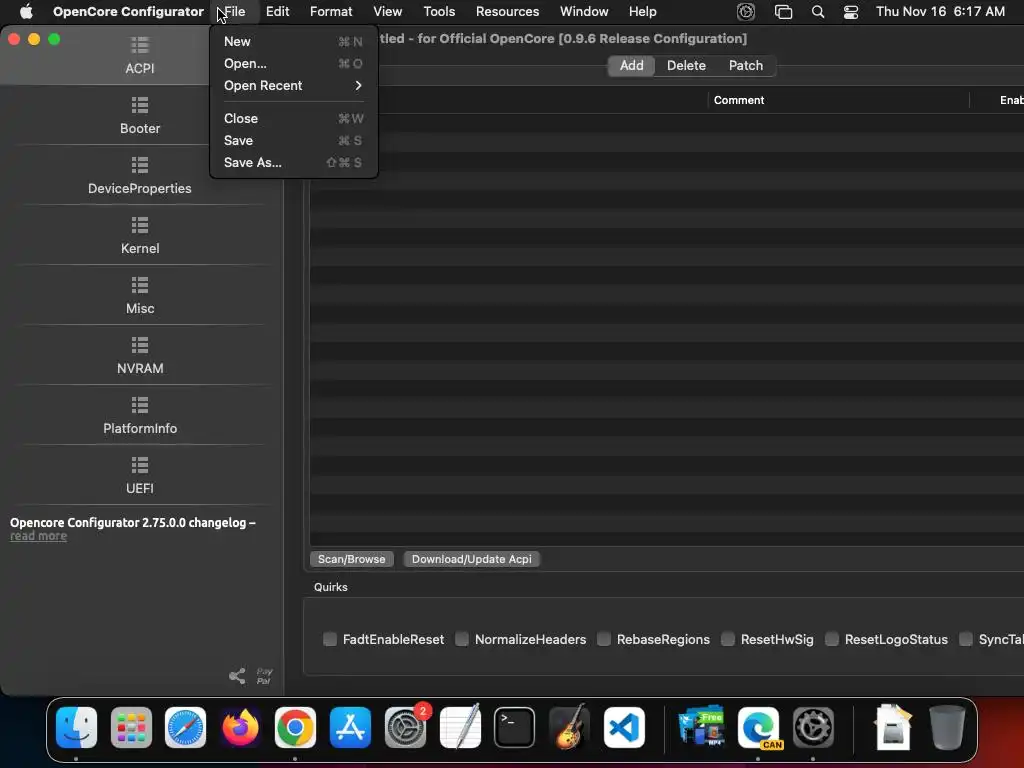Launch Visual Studio Code from the Dock
The height and width of the screenshot is (768, 1024).
624,727
